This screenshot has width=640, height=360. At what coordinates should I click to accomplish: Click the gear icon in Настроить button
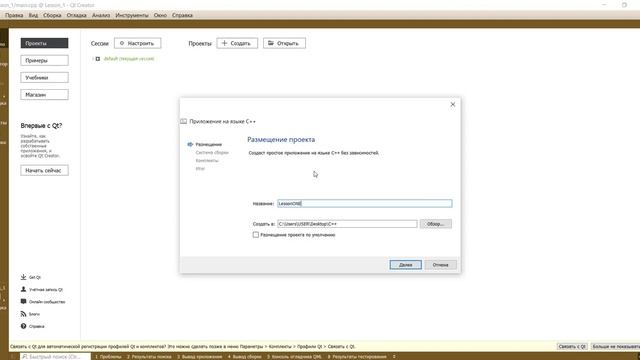pyautogui.click(x=122, y=43)
